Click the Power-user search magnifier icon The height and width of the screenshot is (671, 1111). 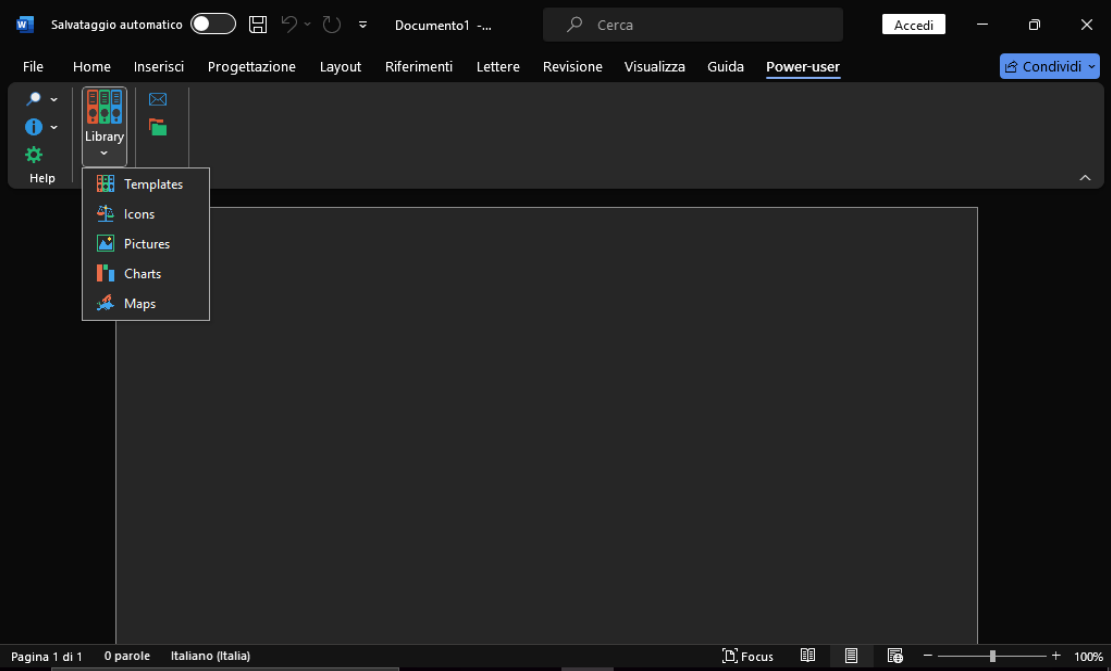tap(33, 99)
